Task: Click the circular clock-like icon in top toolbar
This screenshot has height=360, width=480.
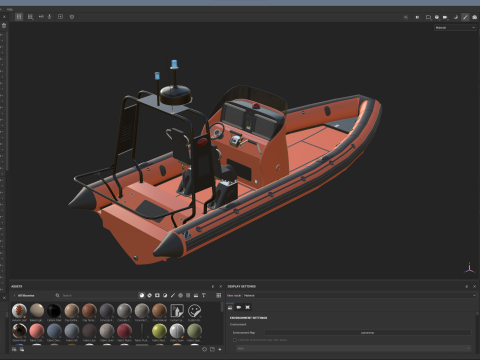Action: click(x=72, y=17)
